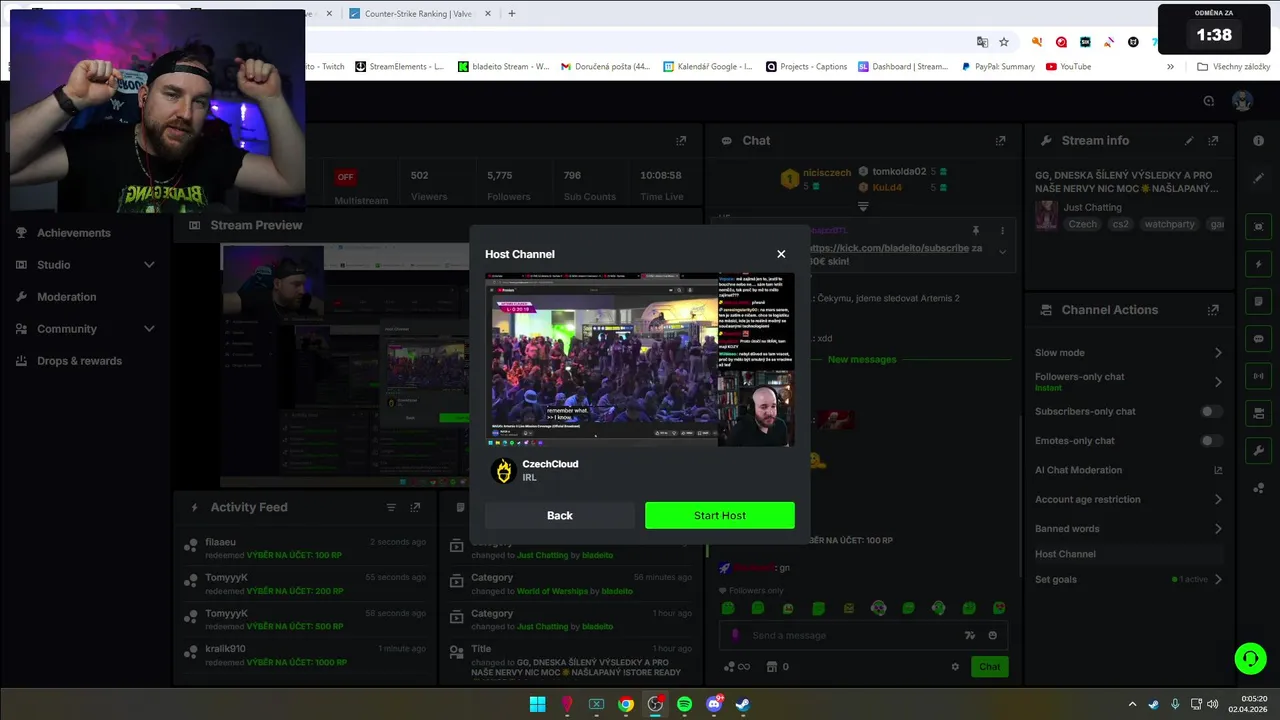Open the green support headset button
This screenshot has width=1280, height=720.
[1250, 658]
